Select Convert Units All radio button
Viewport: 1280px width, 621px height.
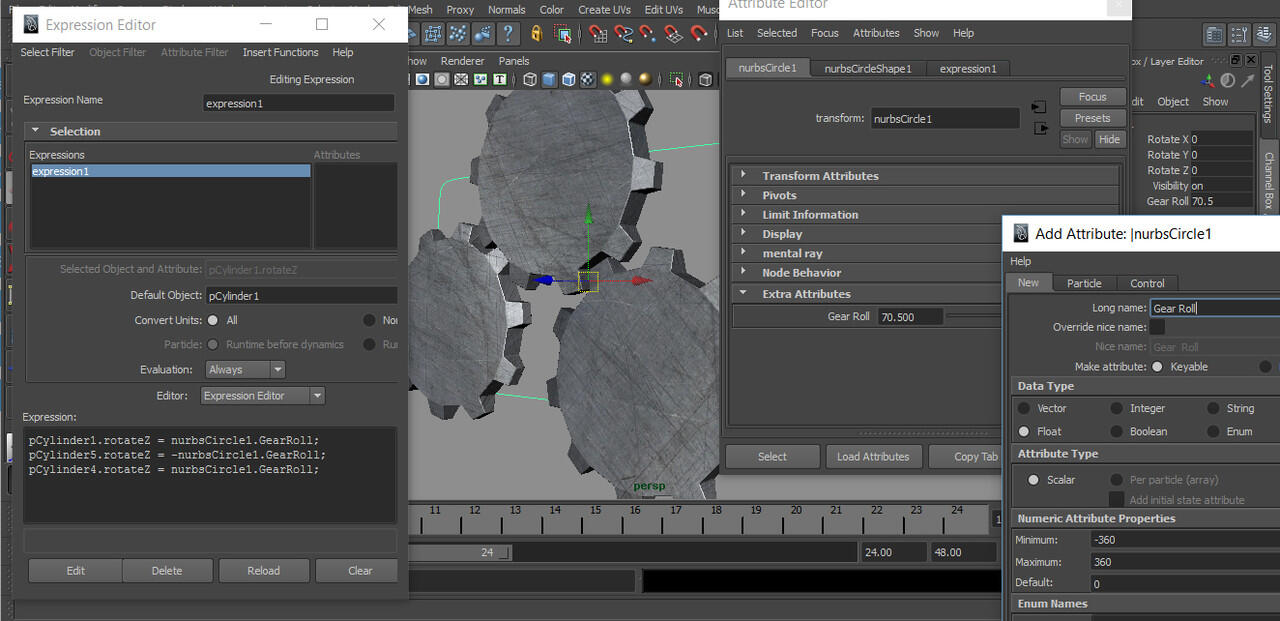pos(213,320)
